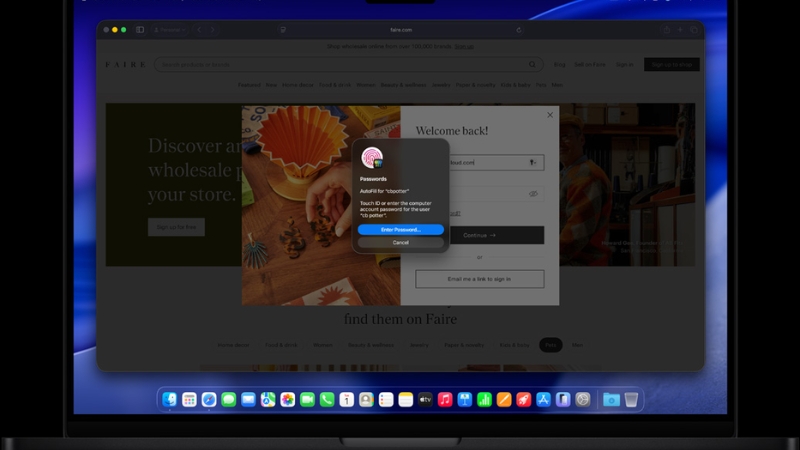Toggle the Safari sidebar icon
The image size is (800, 450).
click(x=140, y=30)
